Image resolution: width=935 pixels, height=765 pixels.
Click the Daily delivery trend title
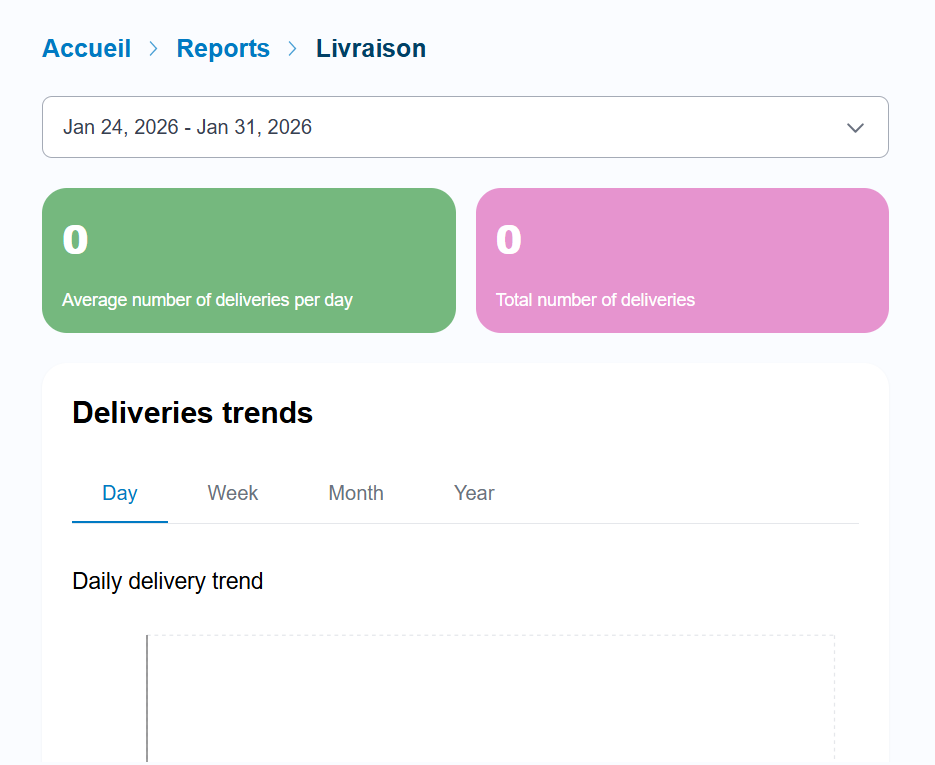point(168,581)
